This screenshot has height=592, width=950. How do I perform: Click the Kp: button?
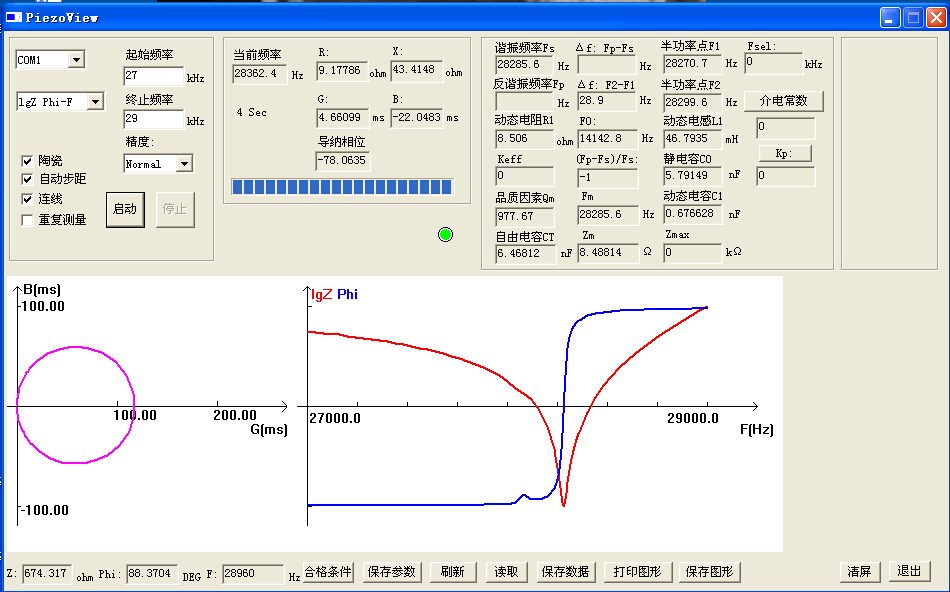pos(783,153)
